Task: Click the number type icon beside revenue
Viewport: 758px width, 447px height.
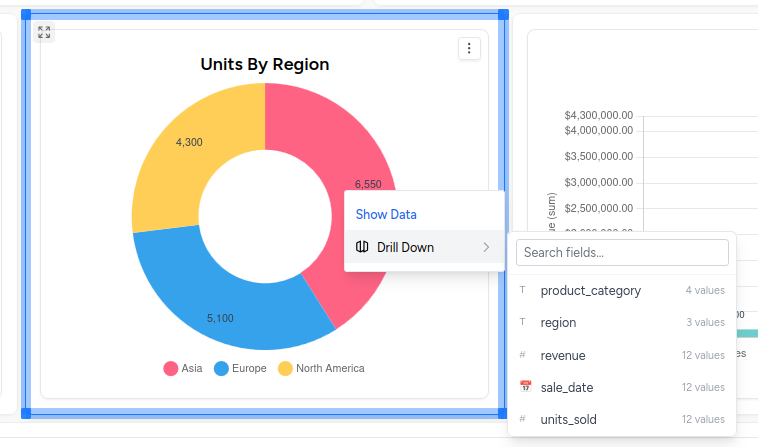Action: pyautogui.click(x=523, y=355)
